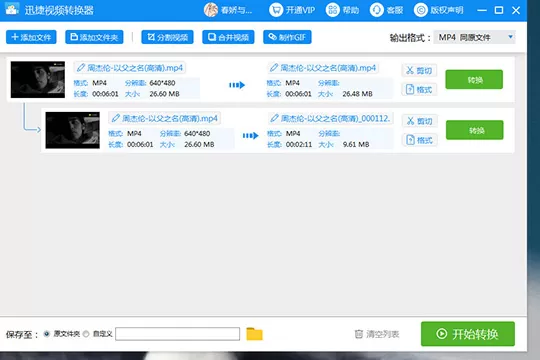
Task: Click 格式 format button in first row
Action: [x=419, y=90]
